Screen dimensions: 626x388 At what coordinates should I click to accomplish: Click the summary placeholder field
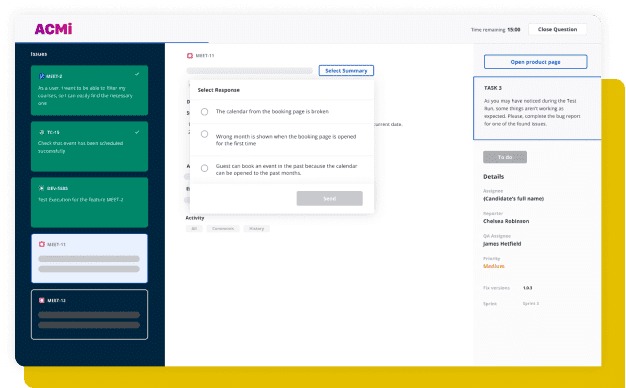click(x=250, y=71)
